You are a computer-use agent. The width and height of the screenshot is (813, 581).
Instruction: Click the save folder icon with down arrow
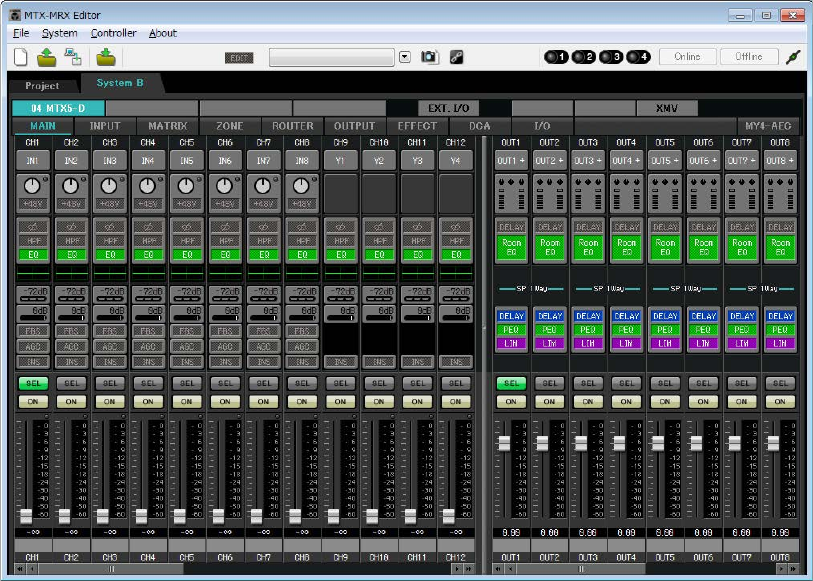106,57
